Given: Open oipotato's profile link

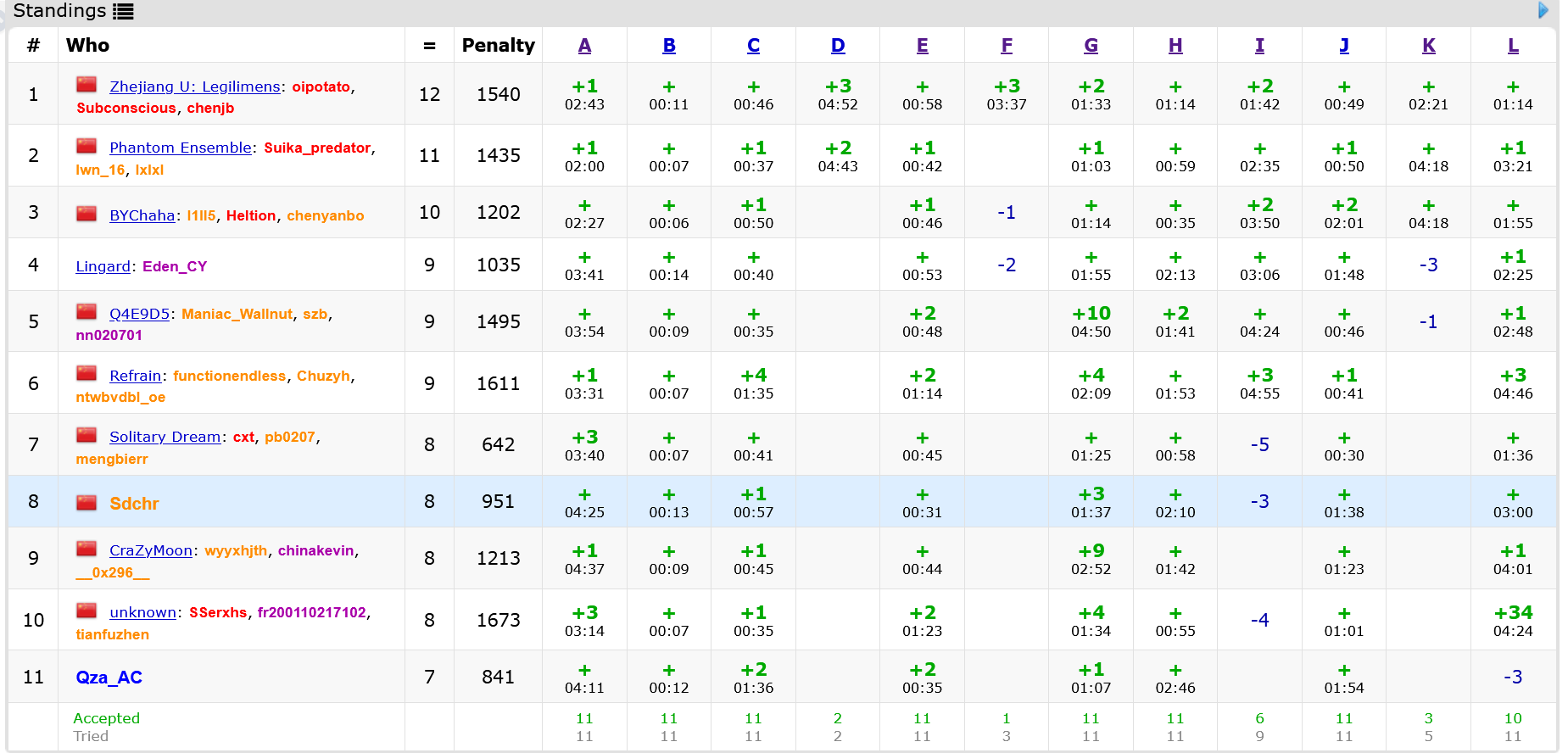Looking at the screenshot, I should (321, 86).
